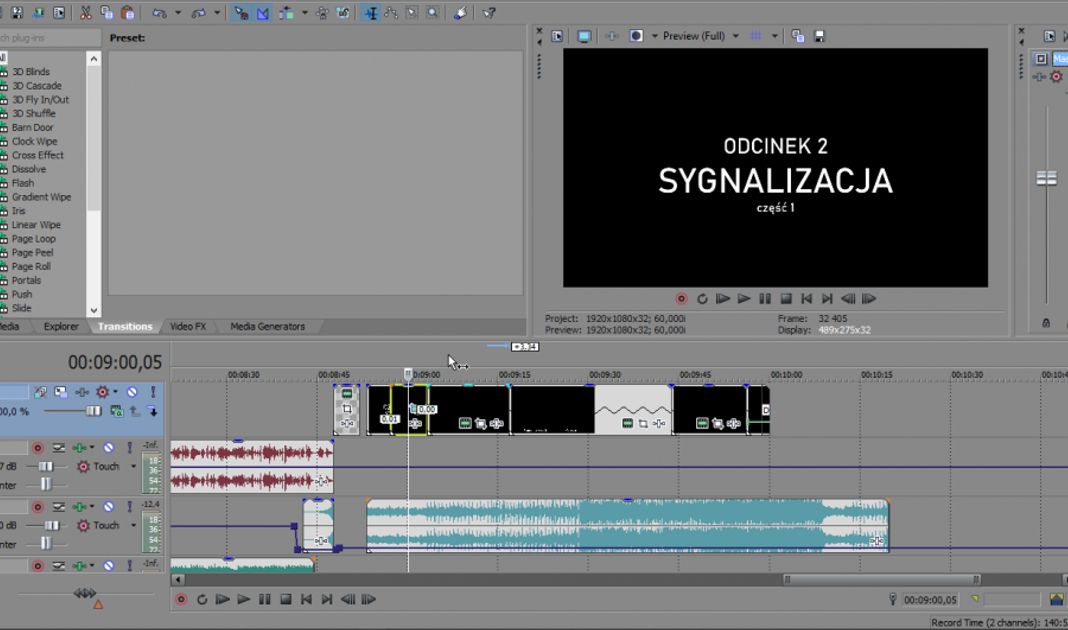Open video preview on external monitor
Viewport: 1068px width, 630px height.
(x=584, y=36)
